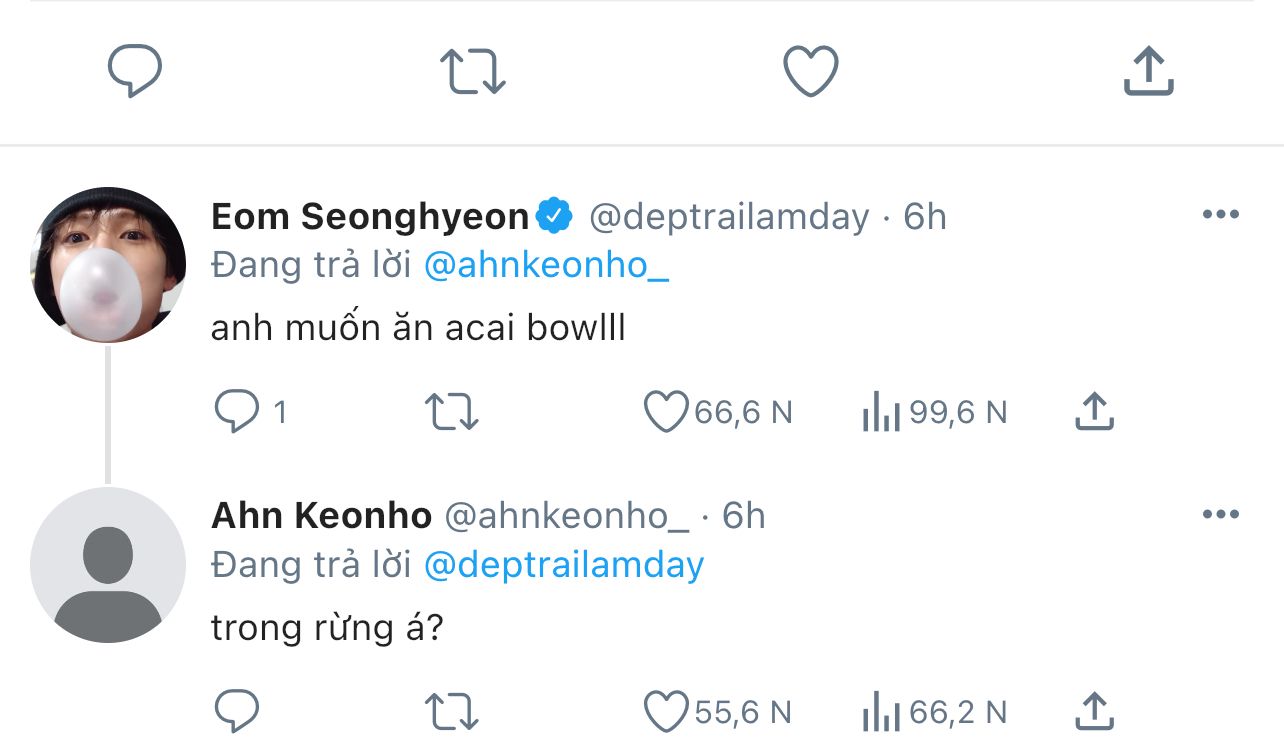Like Ahn Keonho's tweet with 55,6 N likes

(666, 712)
